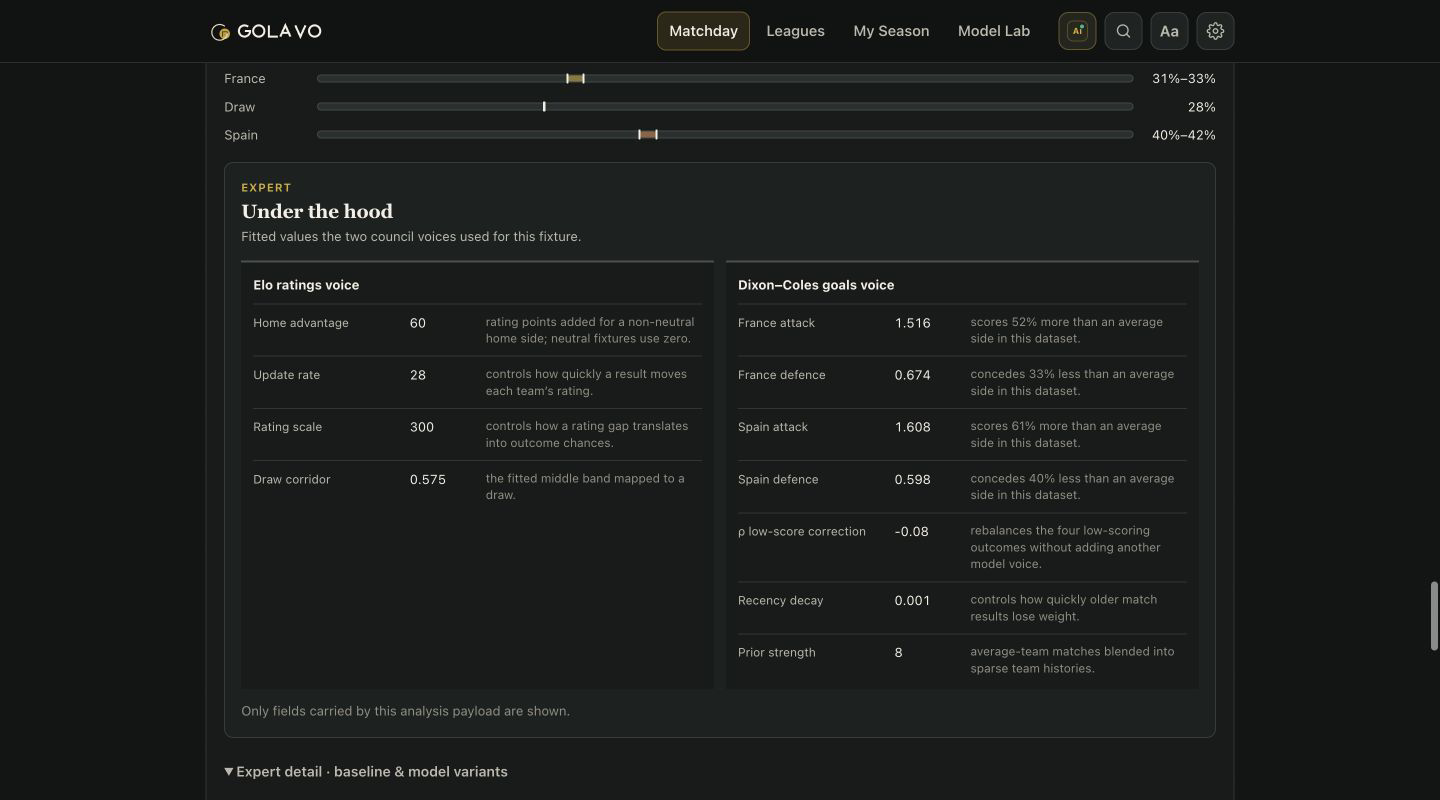Go to the Leagues tab
The height and width of the screenshot is (800, 1440).
795,31
